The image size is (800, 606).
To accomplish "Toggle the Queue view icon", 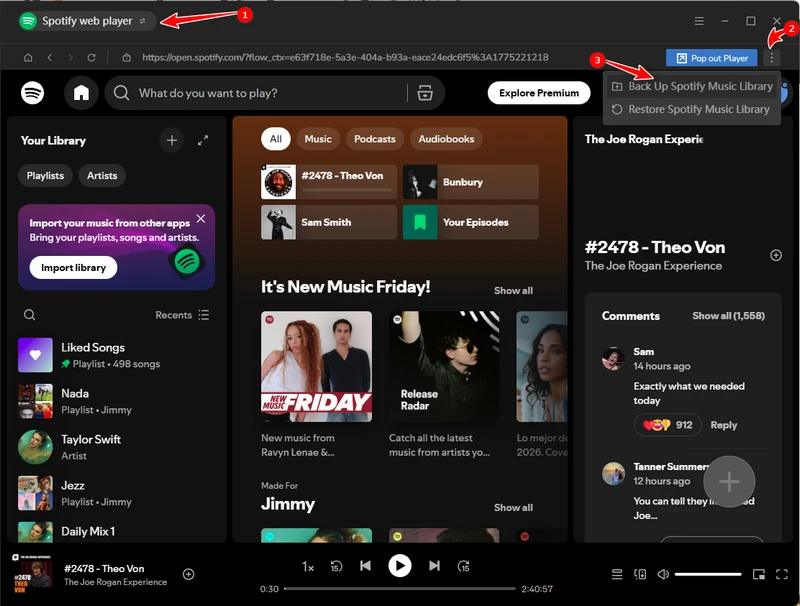I will 617,574.
